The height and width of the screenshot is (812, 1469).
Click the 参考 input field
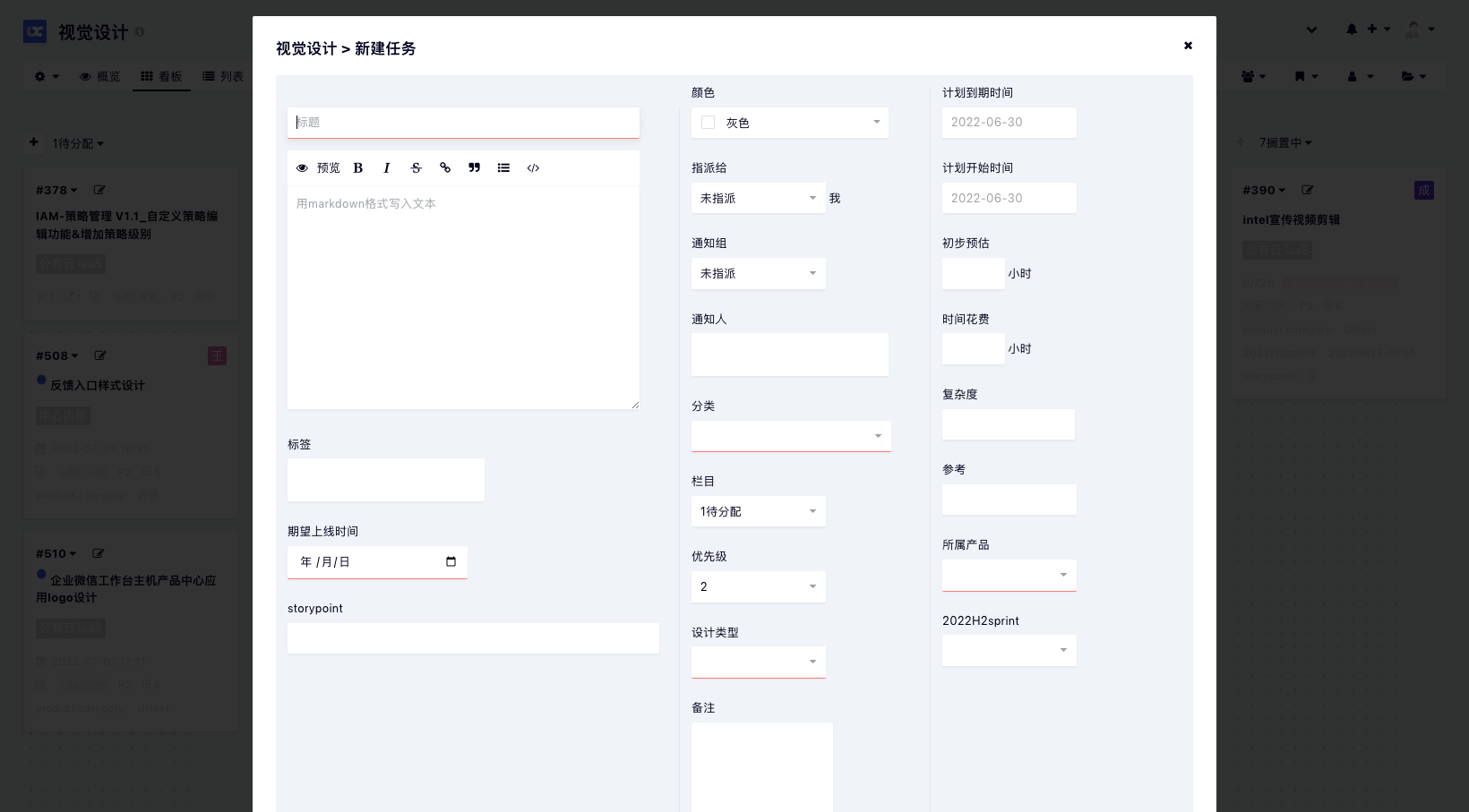tap(1009, 500)
